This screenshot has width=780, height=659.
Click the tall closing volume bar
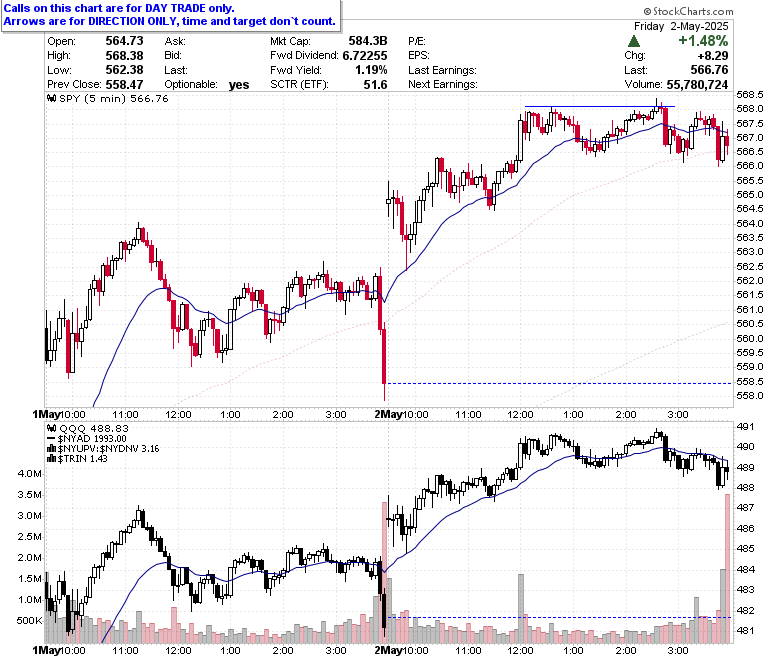click(x=727, y=568)
